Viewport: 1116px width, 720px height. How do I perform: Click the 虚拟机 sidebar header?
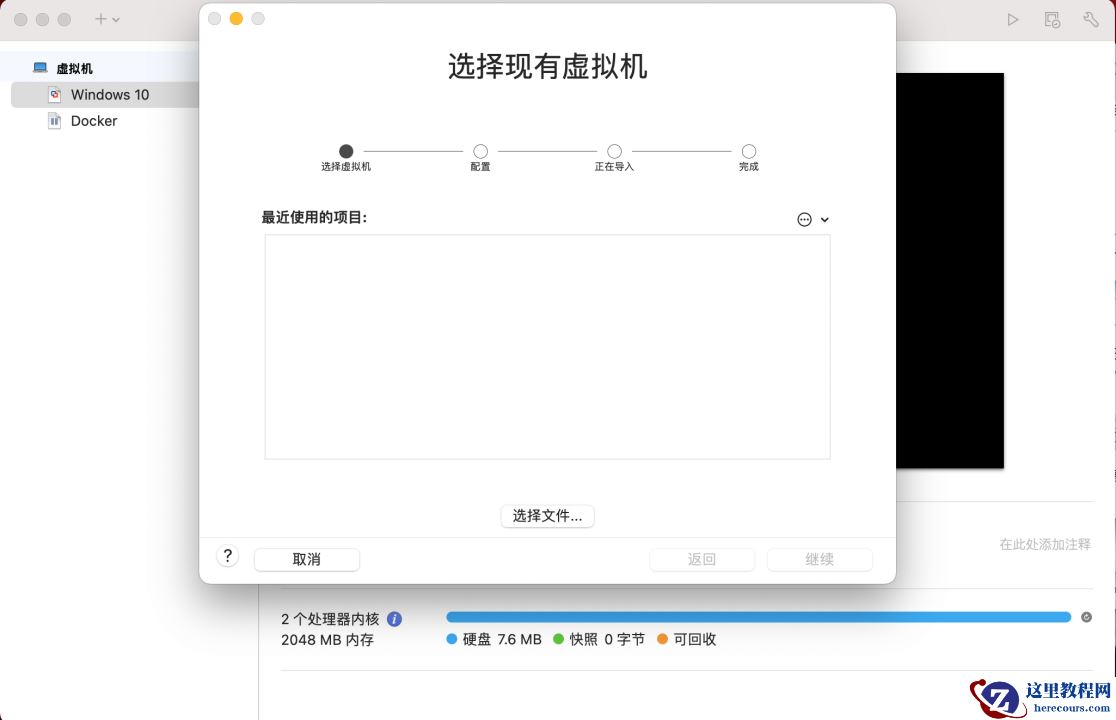[x=75, y=68]
